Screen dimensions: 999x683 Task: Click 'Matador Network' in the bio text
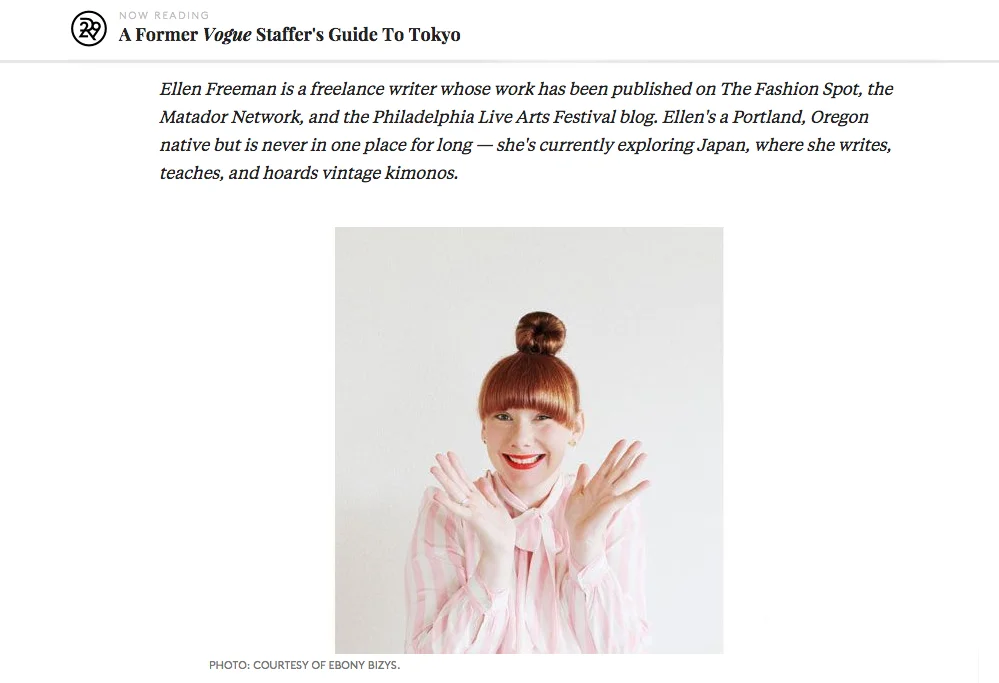pos(230,117)
